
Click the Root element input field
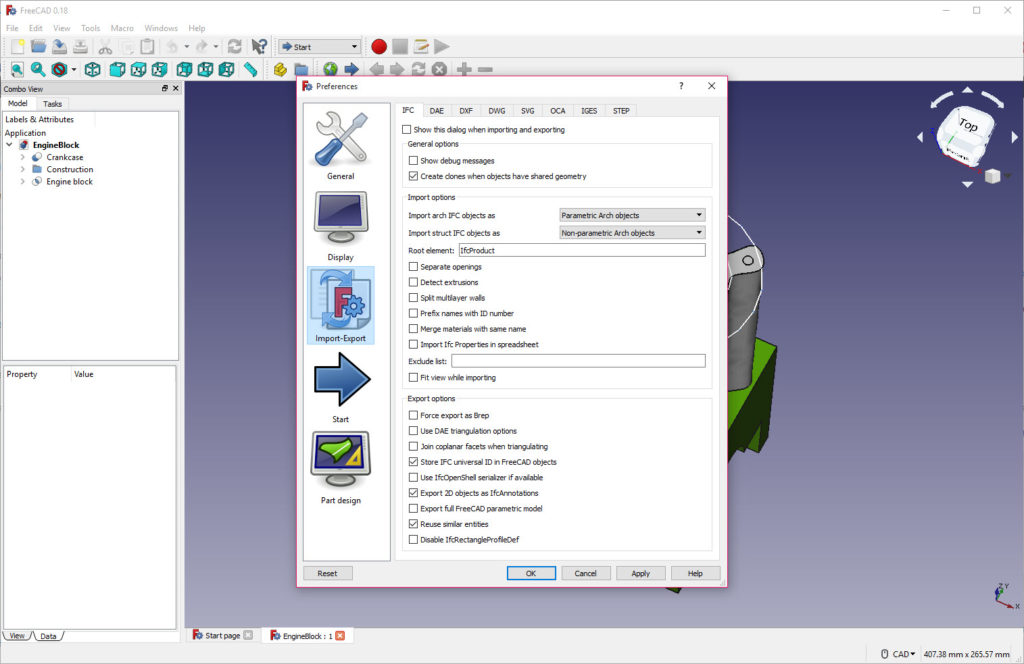point(582,250)
